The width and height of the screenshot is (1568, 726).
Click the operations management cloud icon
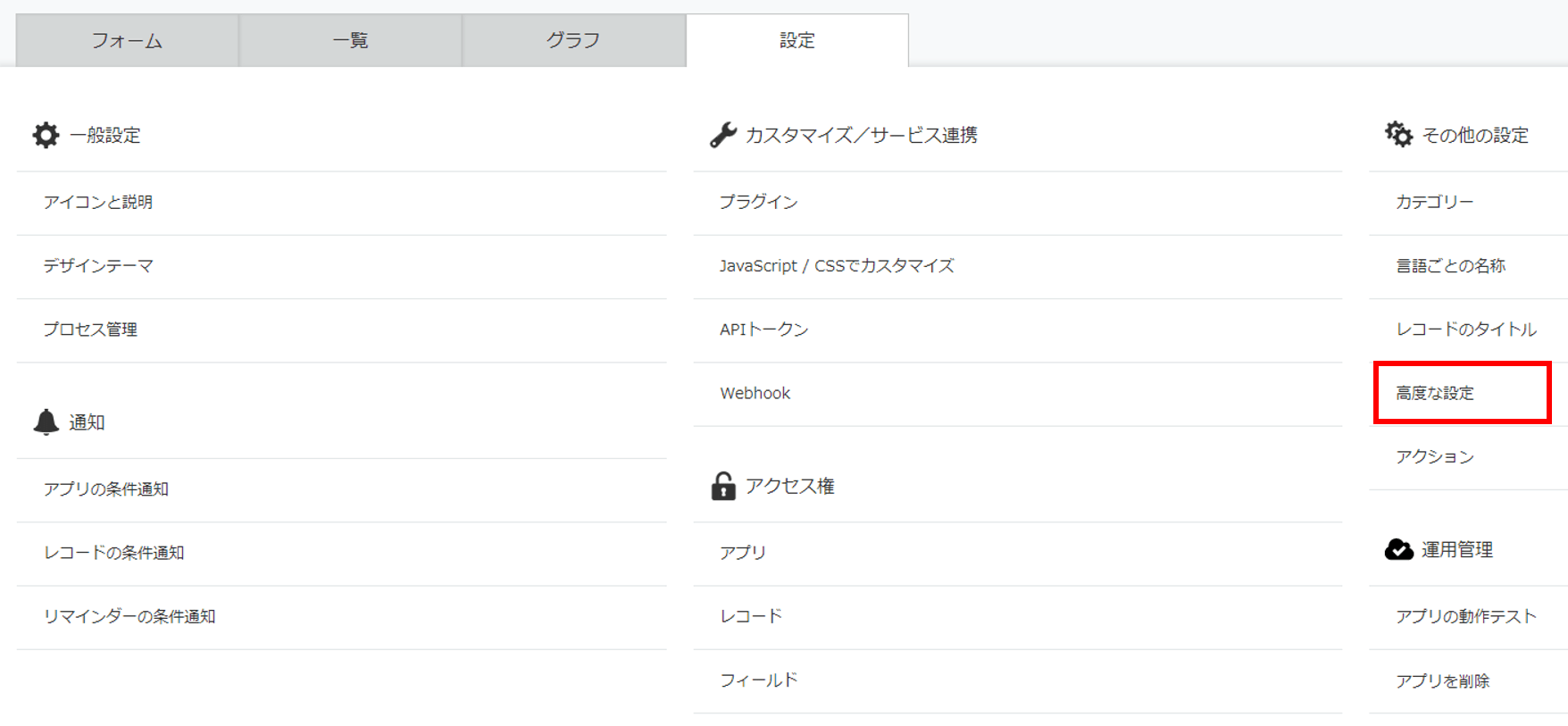pyautogui.click(x=1398, y=549)
